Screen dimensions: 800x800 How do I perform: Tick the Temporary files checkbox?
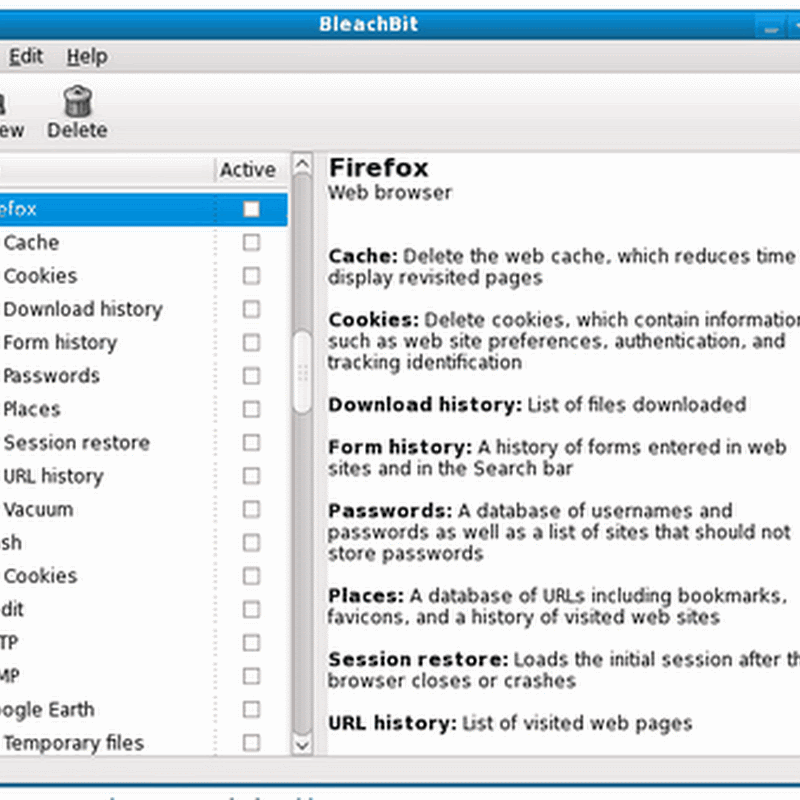pos(251,742)
